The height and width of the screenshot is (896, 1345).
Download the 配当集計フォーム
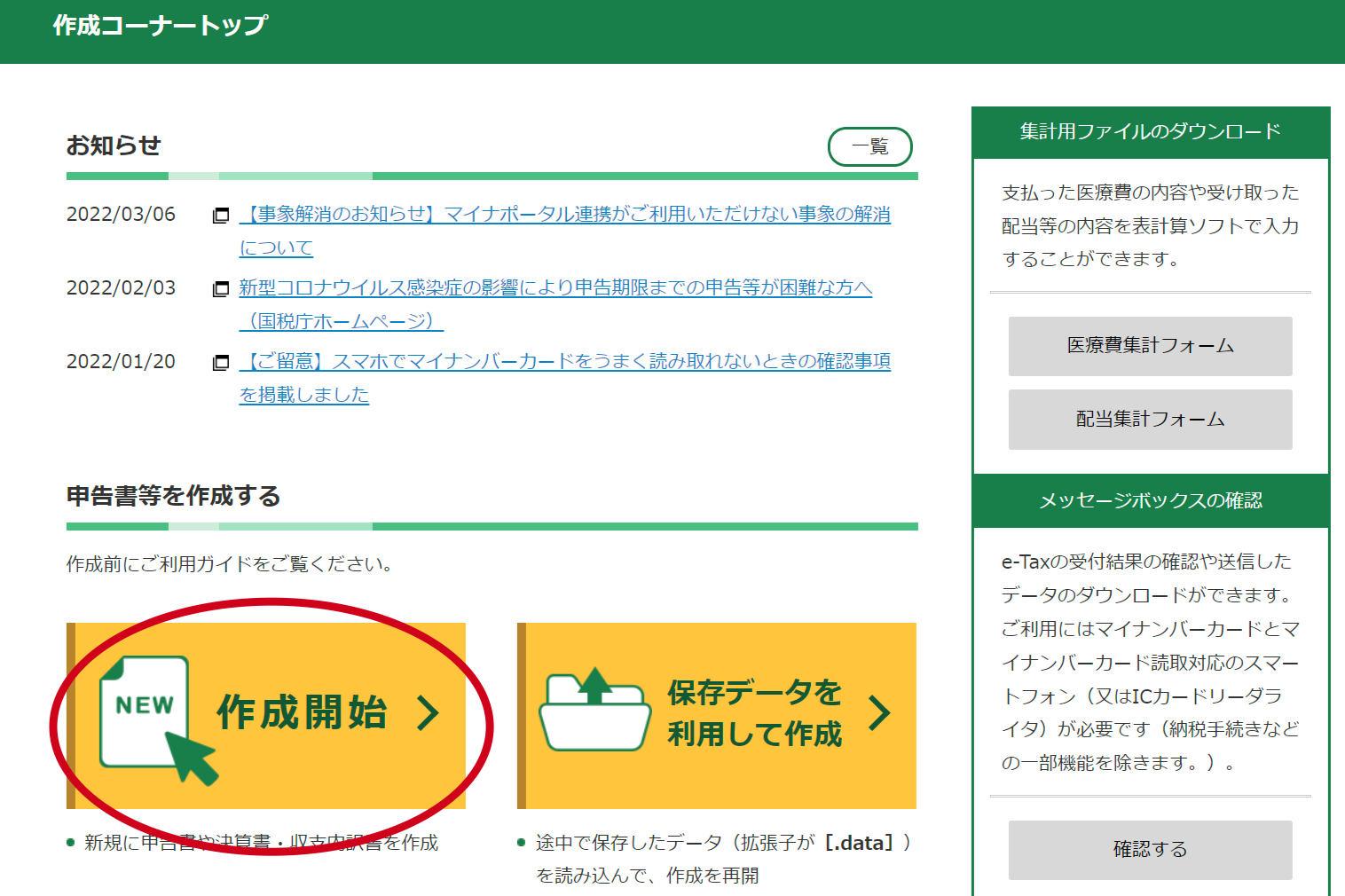1150,420
